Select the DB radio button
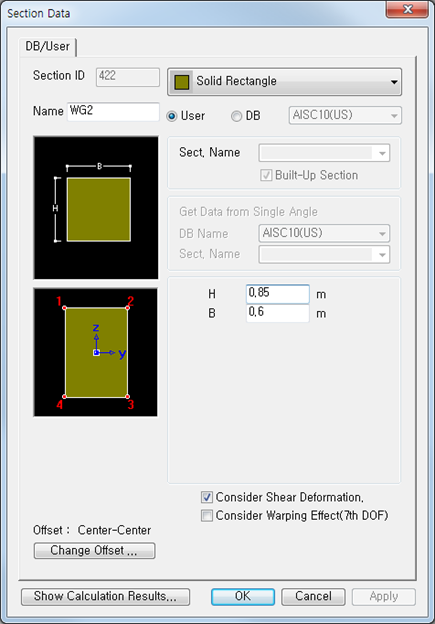Screen dimensions: 435x624 point(236,116)
